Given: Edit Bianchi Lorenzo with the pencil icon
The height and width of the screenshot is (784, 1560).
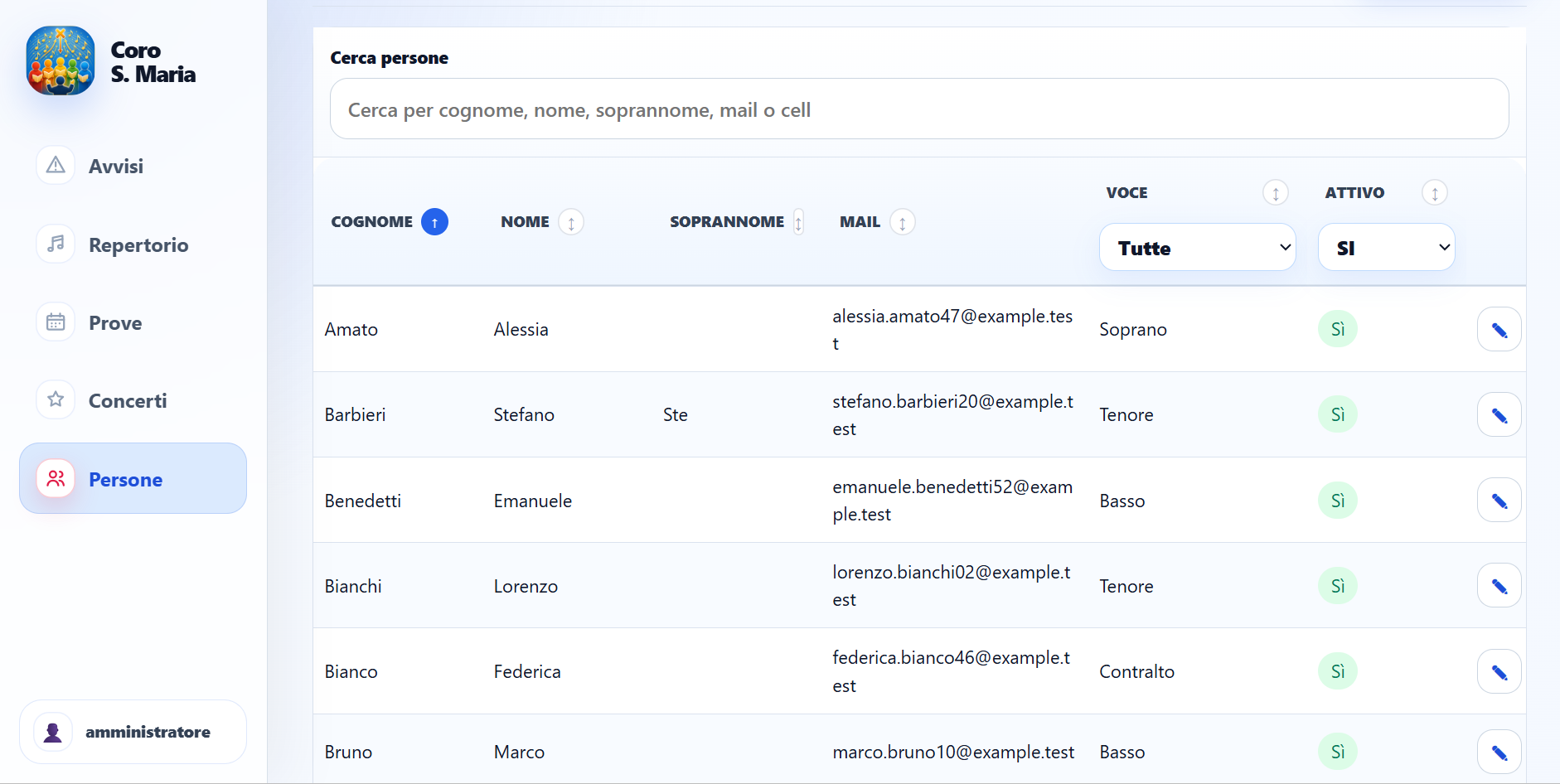Looking at the screenshot, I should coord(1499,585).
